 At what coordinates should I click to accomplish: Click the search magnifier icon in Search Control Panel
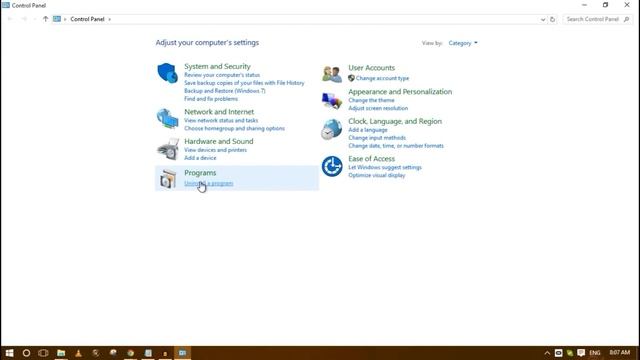click(627, 19)
